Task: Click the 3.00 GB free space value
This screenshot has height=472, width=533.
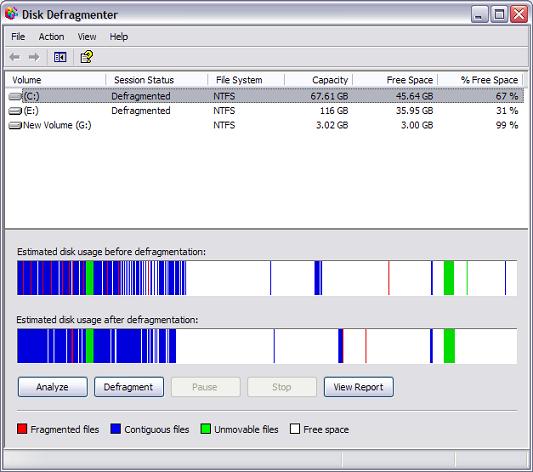Action: click(x=417, y=125)
